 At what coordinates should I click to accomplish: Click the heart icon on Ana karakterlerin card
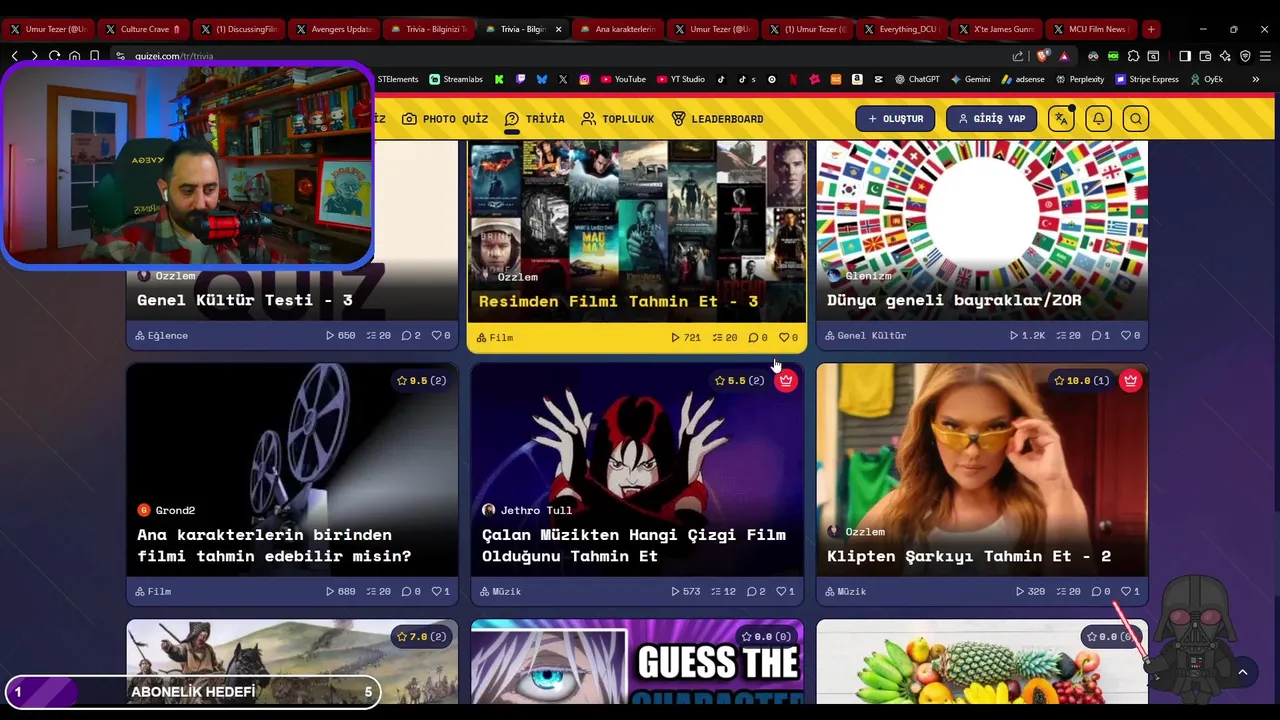pyautogui.click(x=436, y=592)
